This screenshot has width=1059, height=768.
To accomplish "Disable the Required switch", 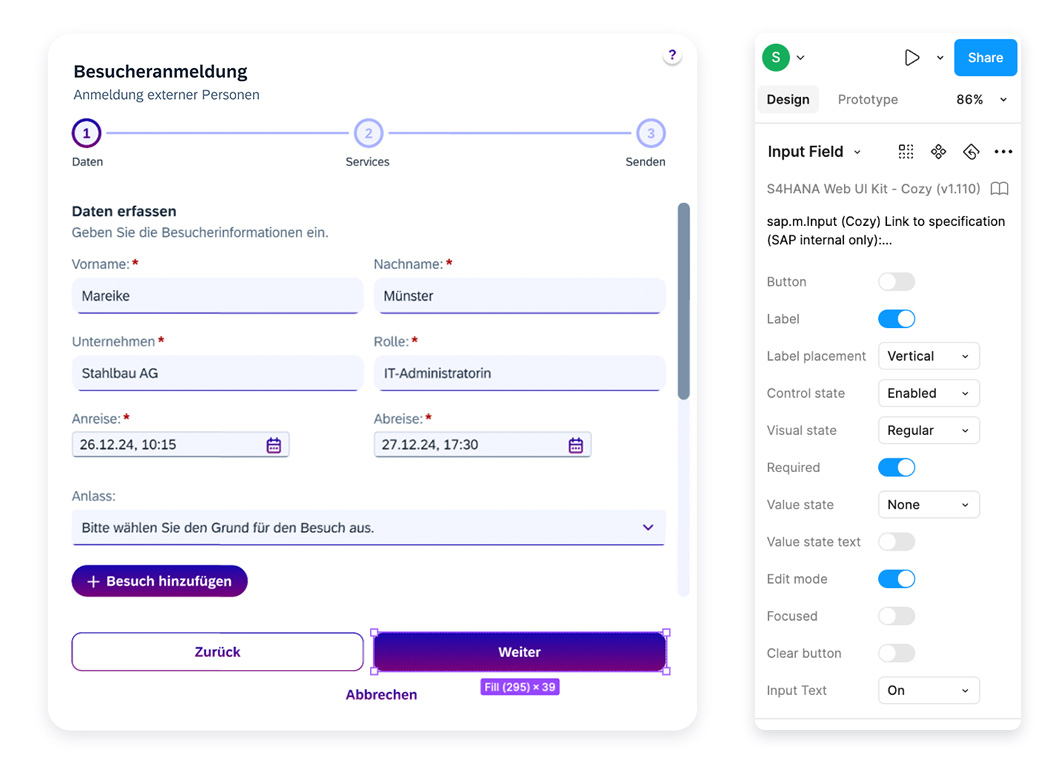I will (896, 467).
